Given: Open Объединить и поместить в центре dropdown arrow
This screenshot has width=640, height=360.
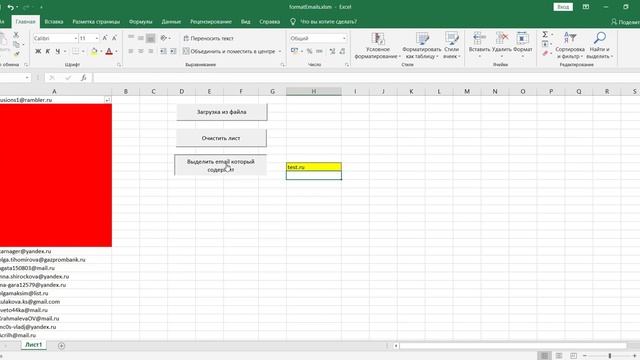Looking at the screenshot, I should coord(280,51).
